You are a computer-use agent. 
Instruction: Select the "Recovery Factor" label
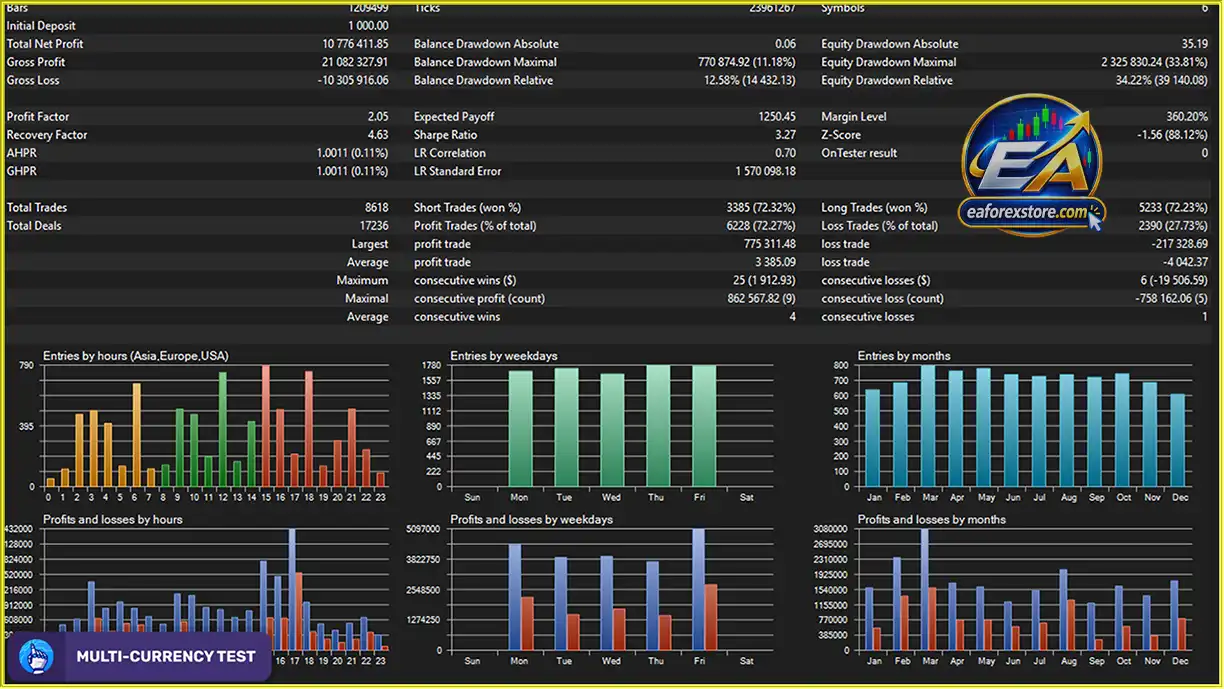(47, 135)
